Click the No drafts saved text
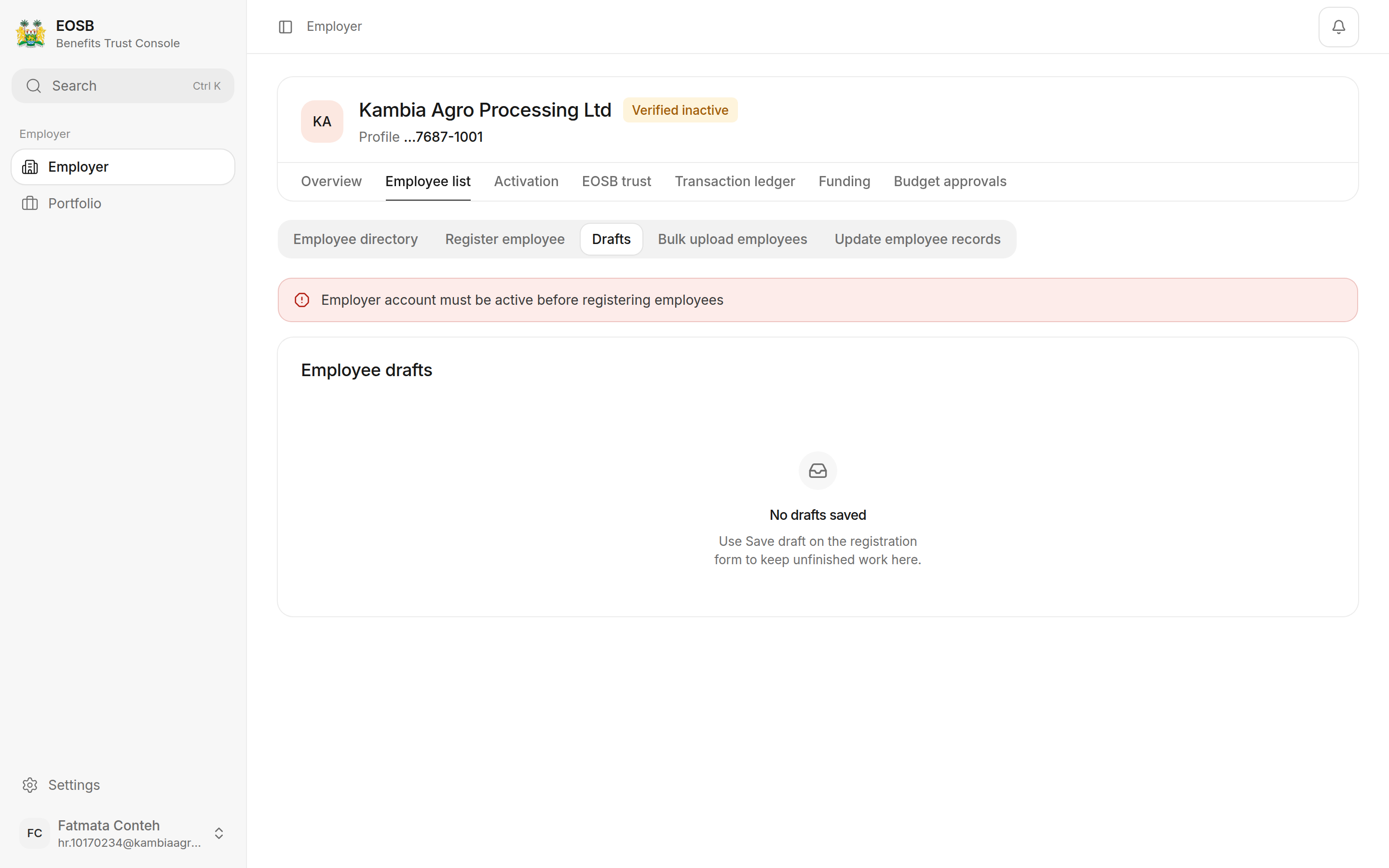 click(x=817, y=515)
